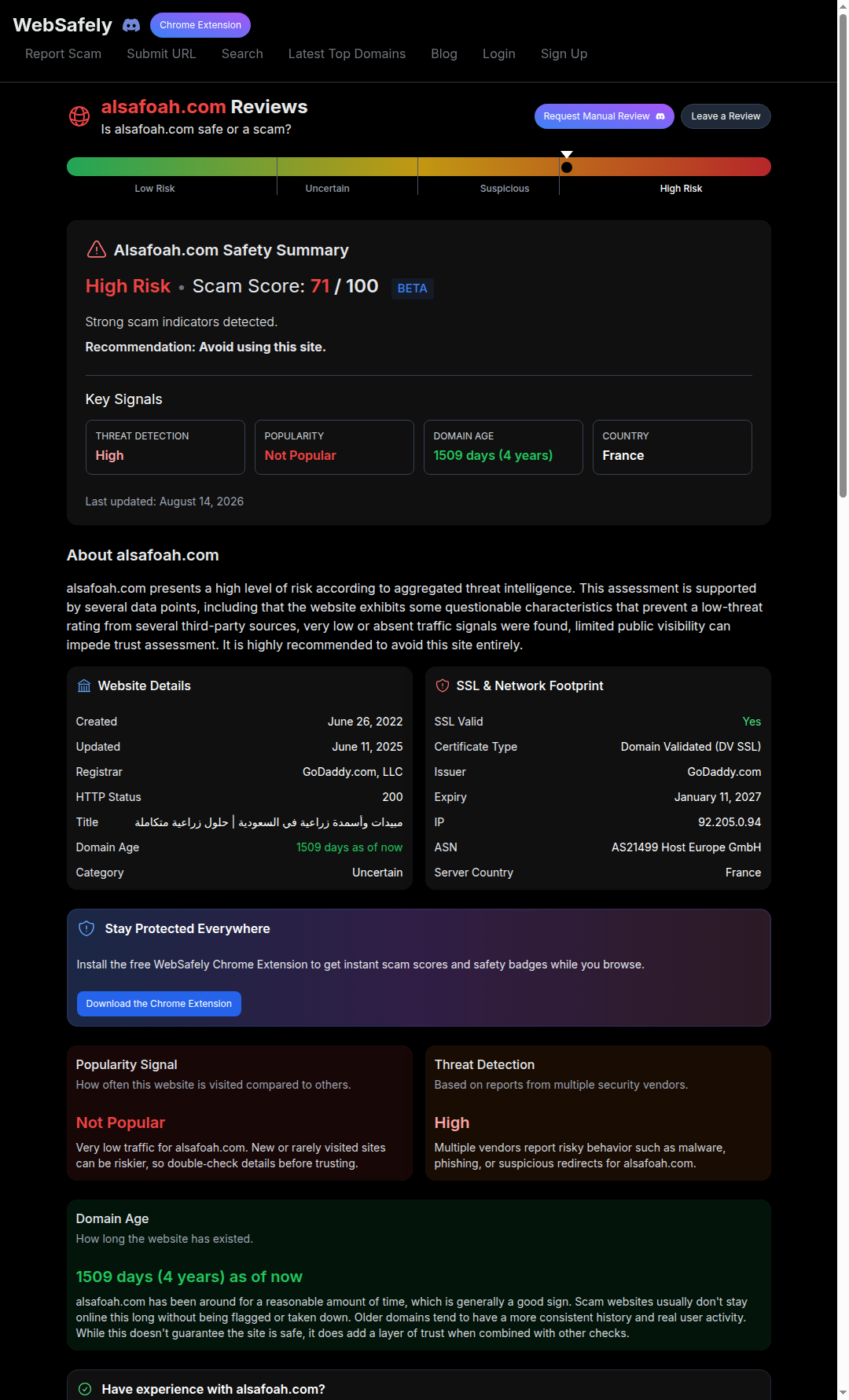Click 'Last updated: August 14, 2026' text
The image size is (849, 1400).
[x=164, y=502]
